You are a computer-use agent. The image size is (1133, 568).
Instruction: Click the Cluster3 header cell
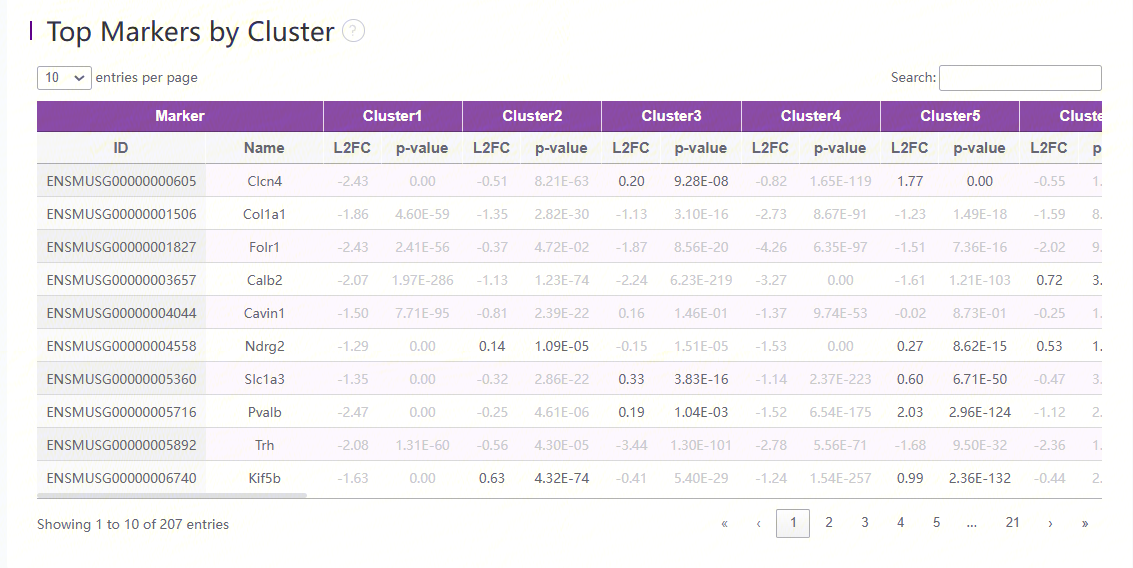tap(671, 116)
